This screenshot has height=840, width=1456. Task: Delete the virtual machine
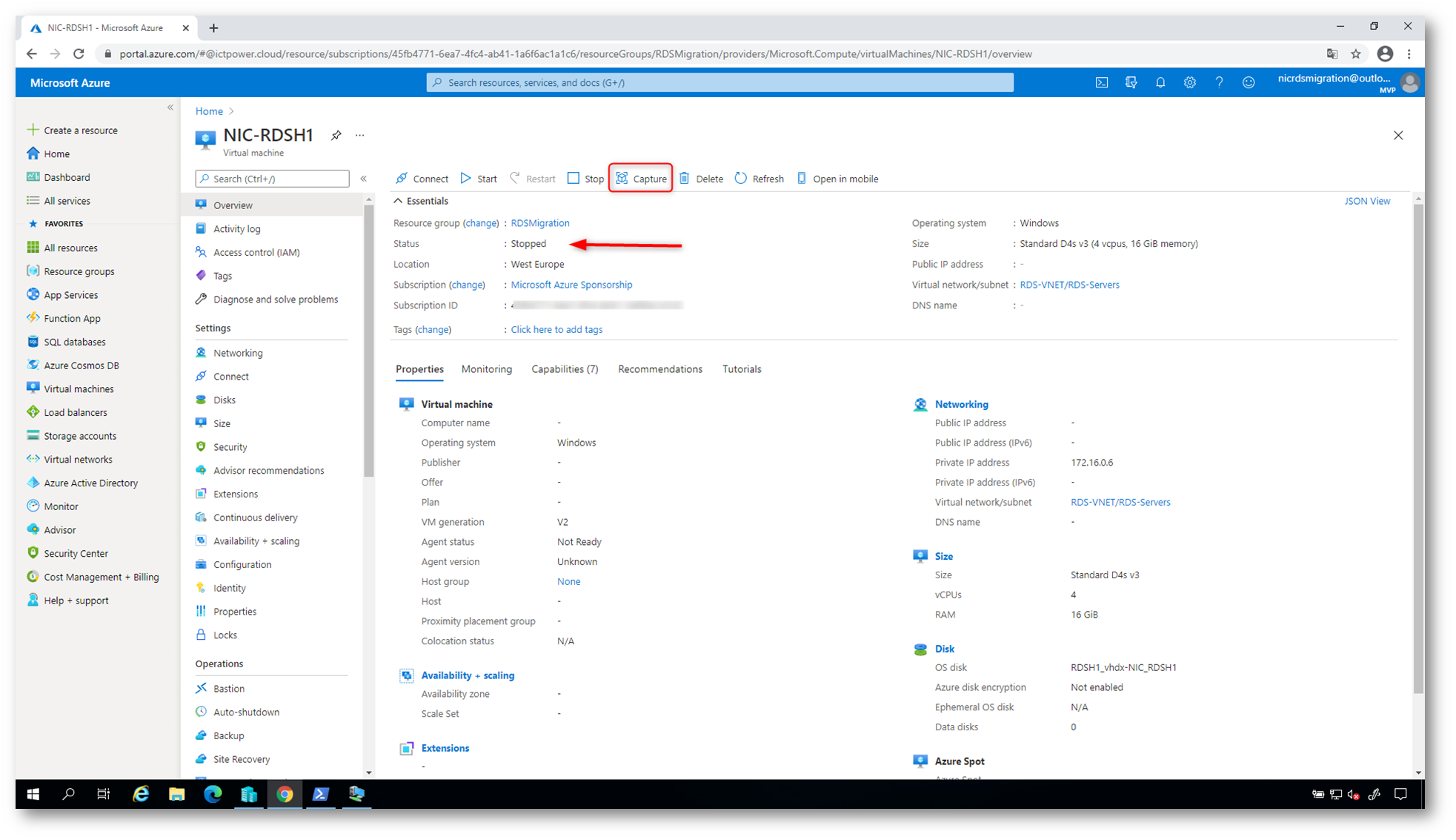click(x=701, y=178)
